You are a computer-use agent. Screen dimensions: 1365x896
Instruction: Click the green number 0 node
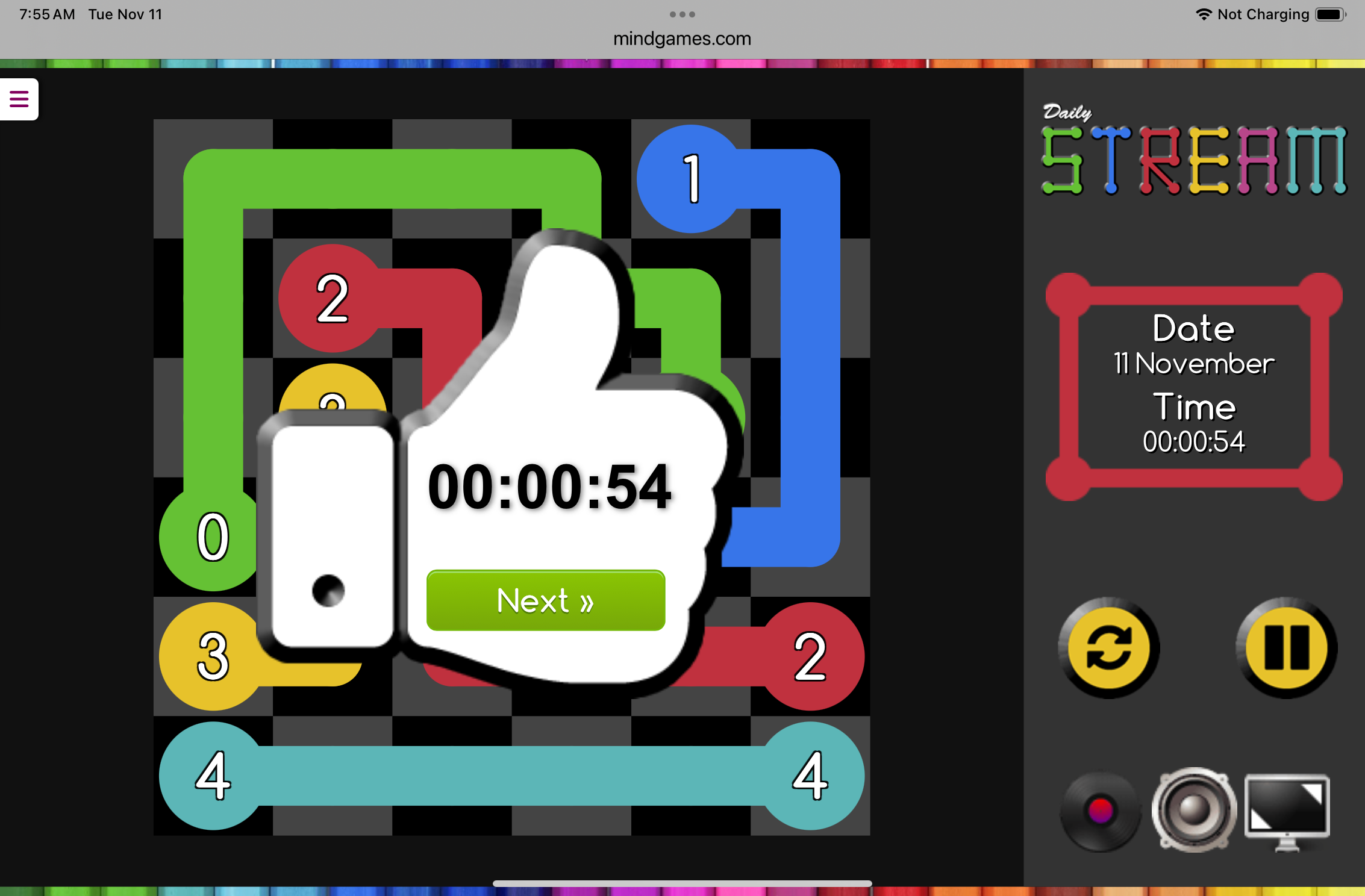[x=213, y=537]
